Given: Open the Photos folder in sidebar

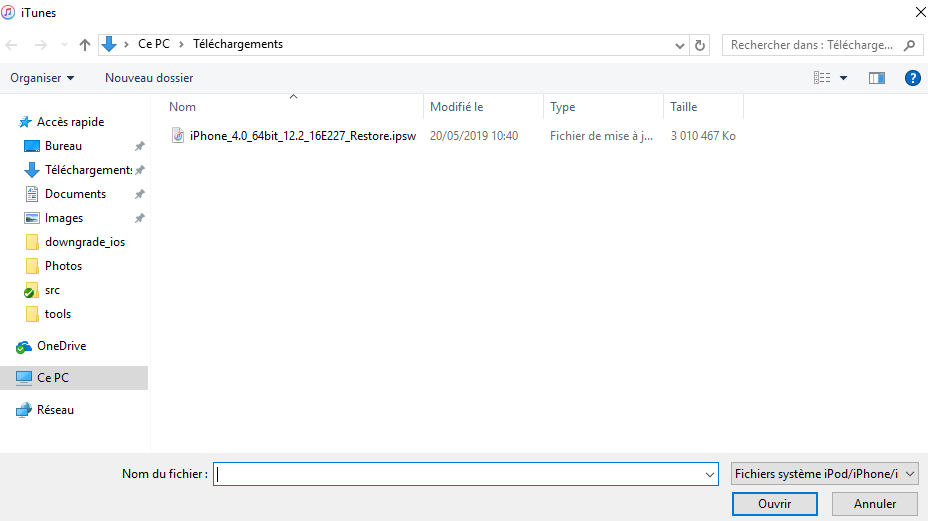Looking at the screenshot, I should coord(63,266).
